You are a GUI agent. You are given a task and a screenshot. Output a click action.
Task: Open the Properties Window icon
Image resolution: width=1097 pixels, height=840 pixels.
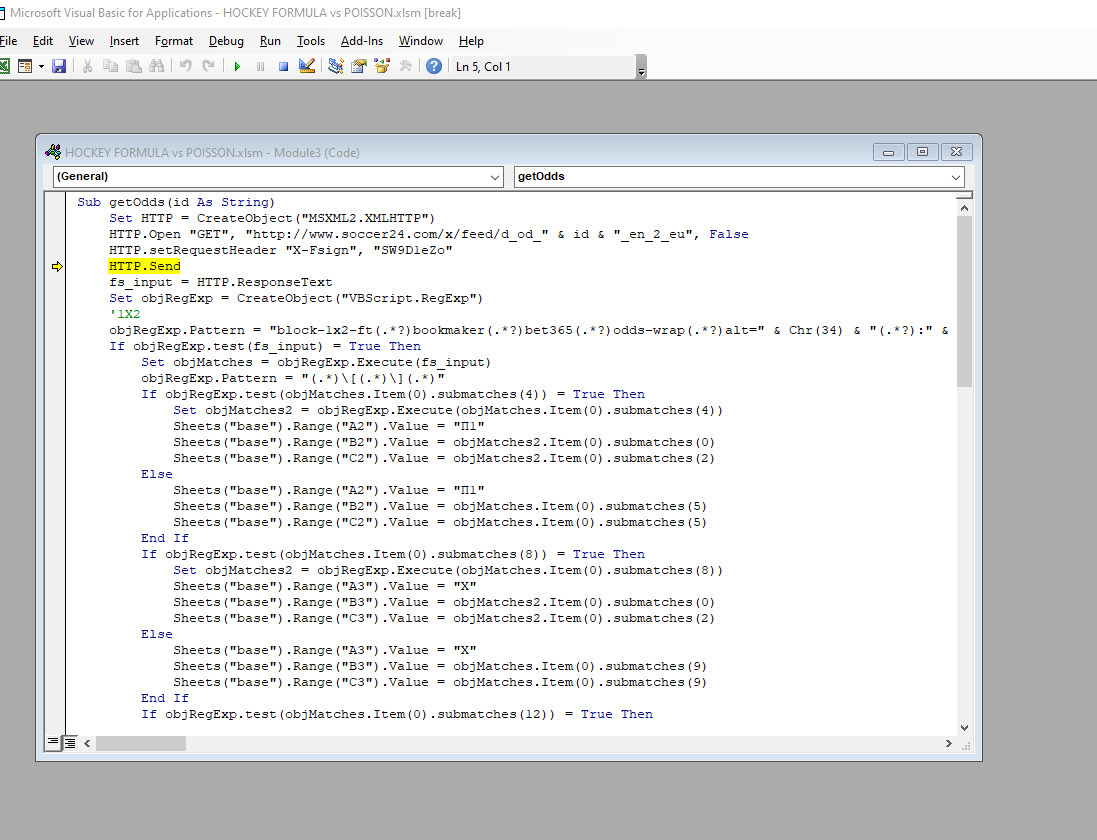tap(358, 67)
